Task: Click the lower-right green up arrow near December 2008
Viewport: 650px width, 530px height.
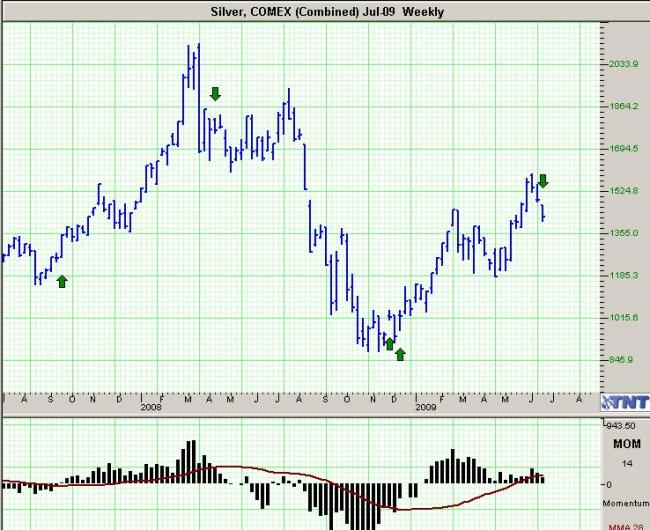Action: click(400, 354)
